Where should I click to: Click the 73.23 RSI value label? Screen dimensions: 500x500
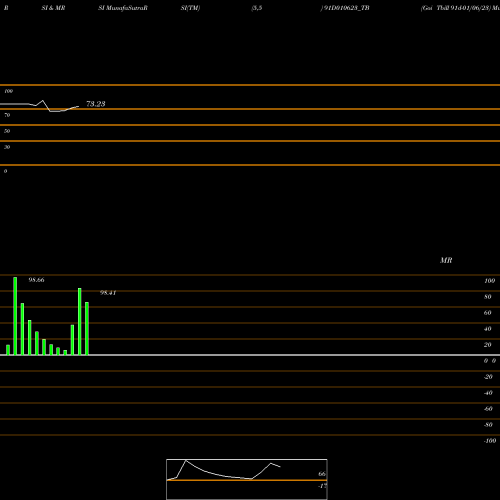click(x=96, y=104)
